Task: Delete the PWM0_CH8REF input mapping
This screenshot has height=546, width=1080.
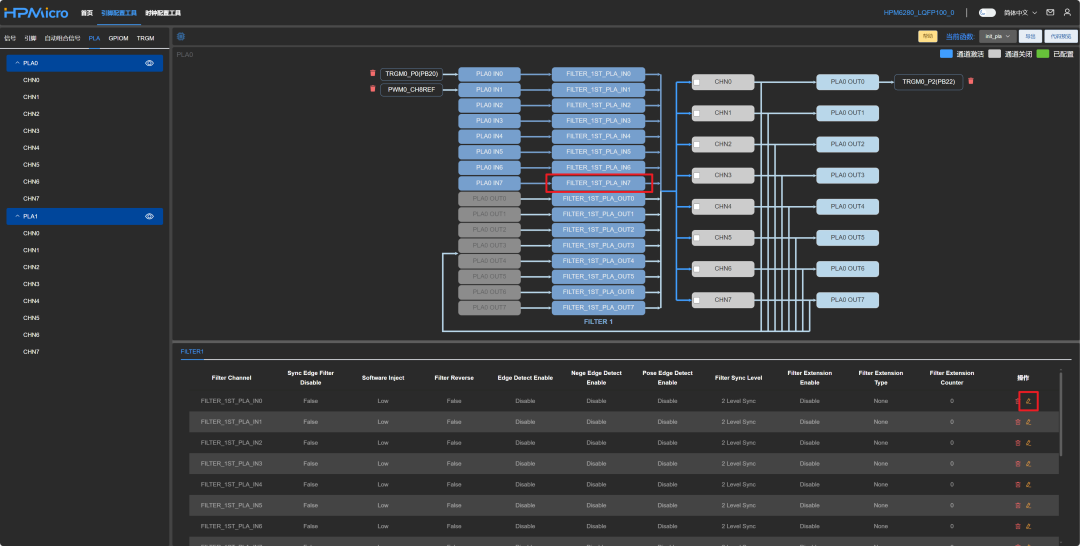Action: pyautogui.click(x=373, y=89)
